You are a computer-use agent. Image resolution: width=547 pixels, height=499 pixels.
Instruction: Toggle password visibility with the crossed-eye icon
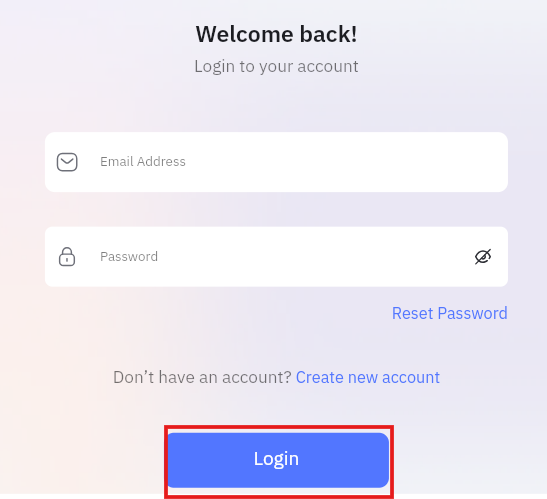click(483, 257)
